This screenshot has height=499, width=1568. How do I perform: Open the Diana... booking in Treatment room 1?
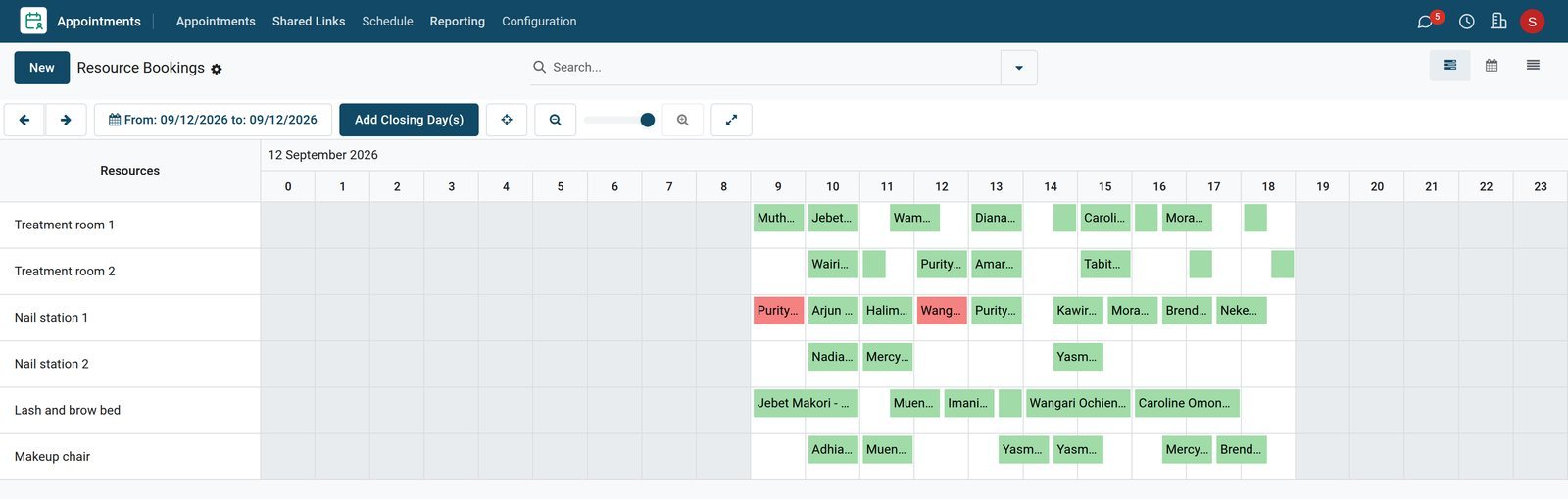pyautogui.click(x=997, y=218)
